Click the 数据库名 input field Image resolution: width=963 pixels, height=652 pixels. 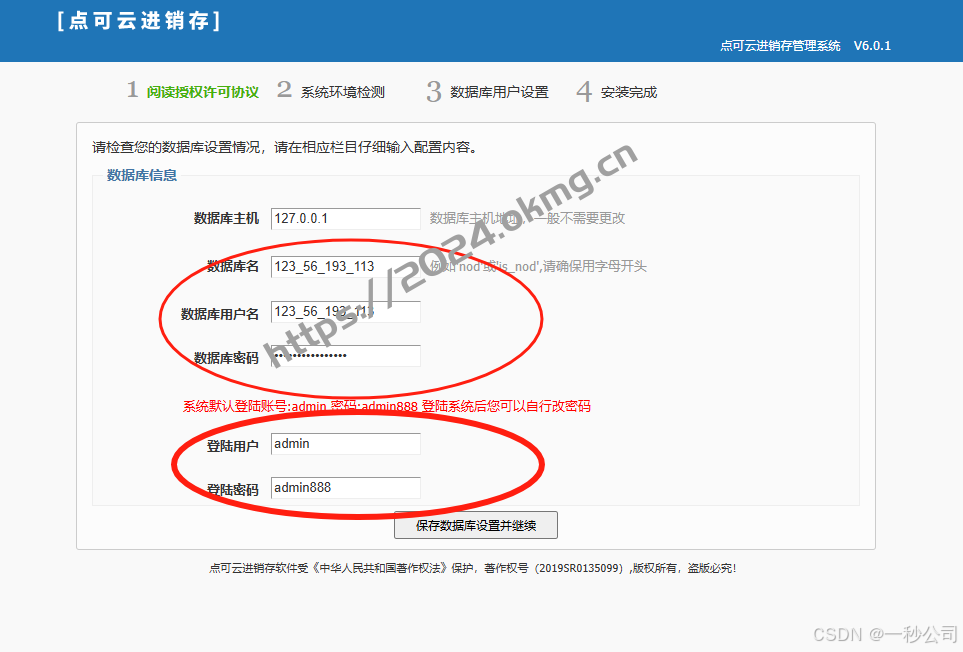click(x=345, y=267)
